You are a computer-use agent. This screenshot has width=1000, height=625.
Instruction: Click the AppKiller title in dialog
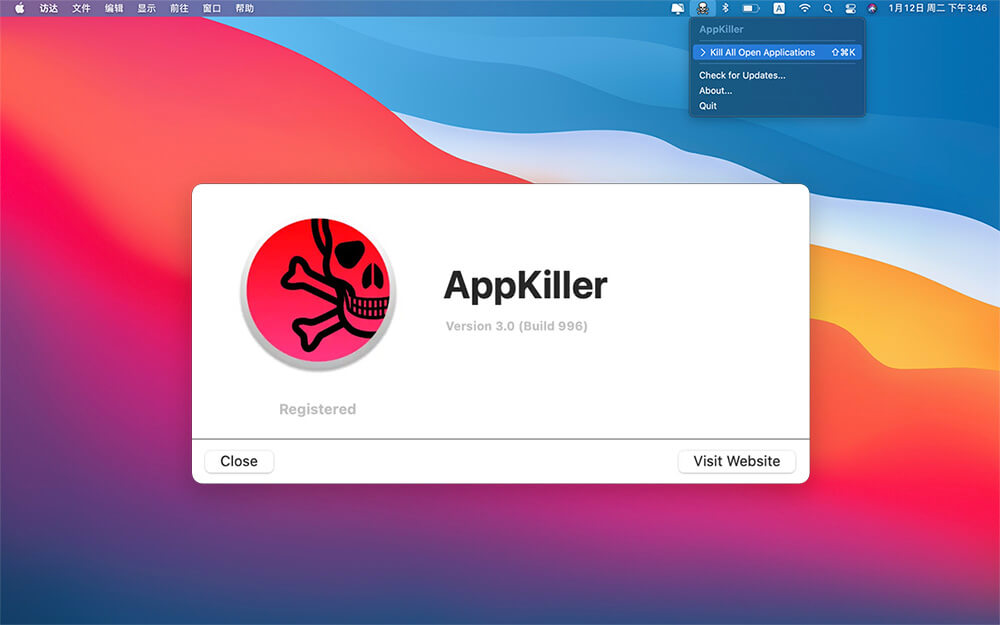(526, 285)
